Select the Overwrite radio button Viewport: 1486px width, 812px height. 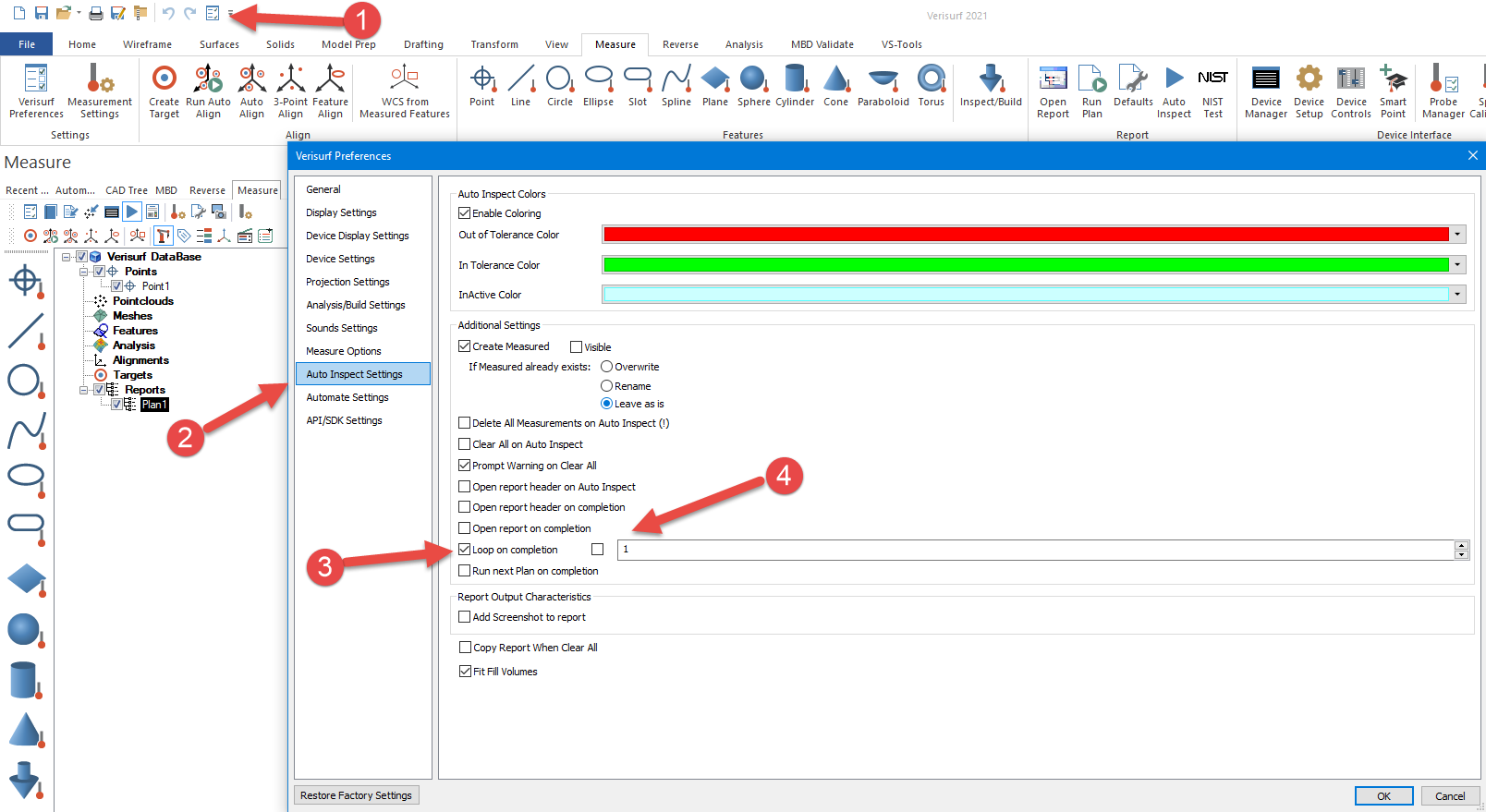tap(607, 367)
